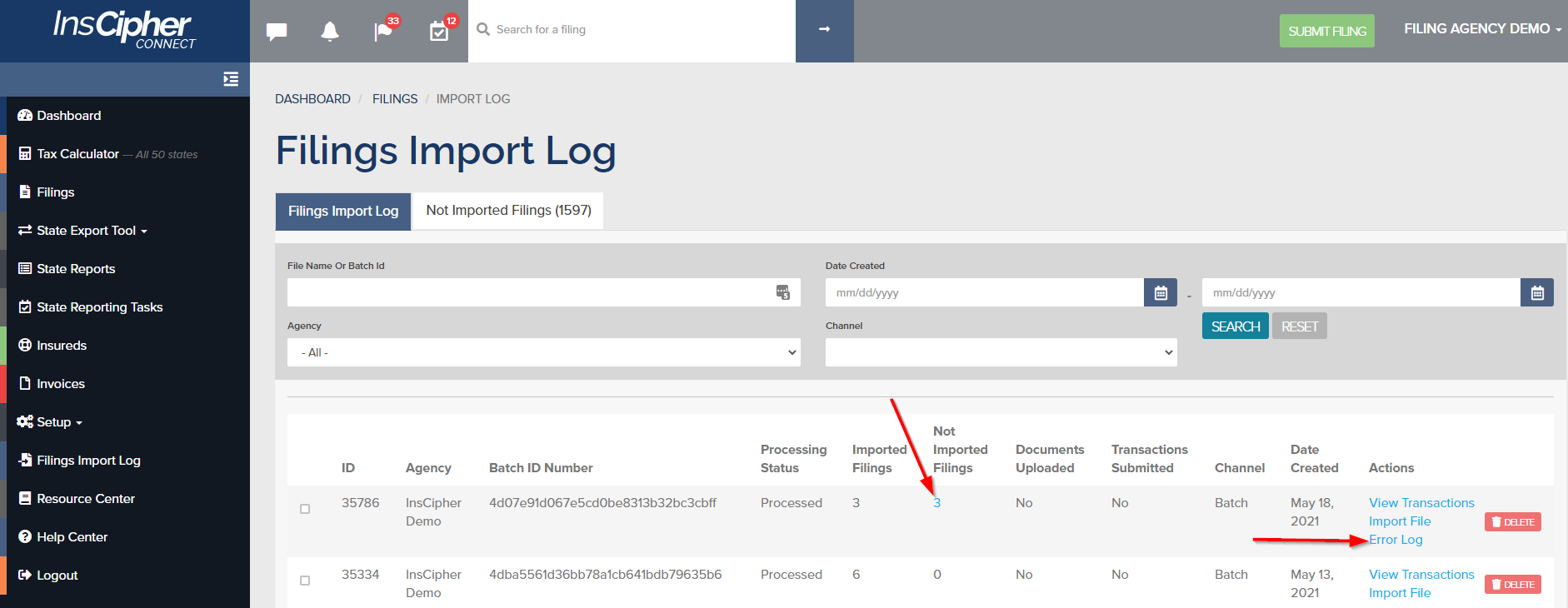Image resolution: width=1568 pixels, height=608 pixels.
Task: Open the Channel dropdown
Action: [x=1001, y=352]
